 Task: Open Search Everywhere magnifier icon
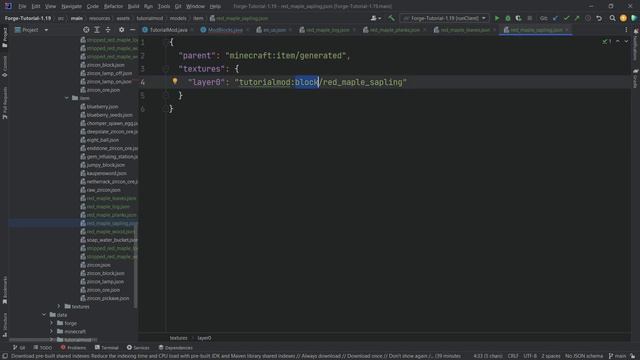click(x=612, y=18)
